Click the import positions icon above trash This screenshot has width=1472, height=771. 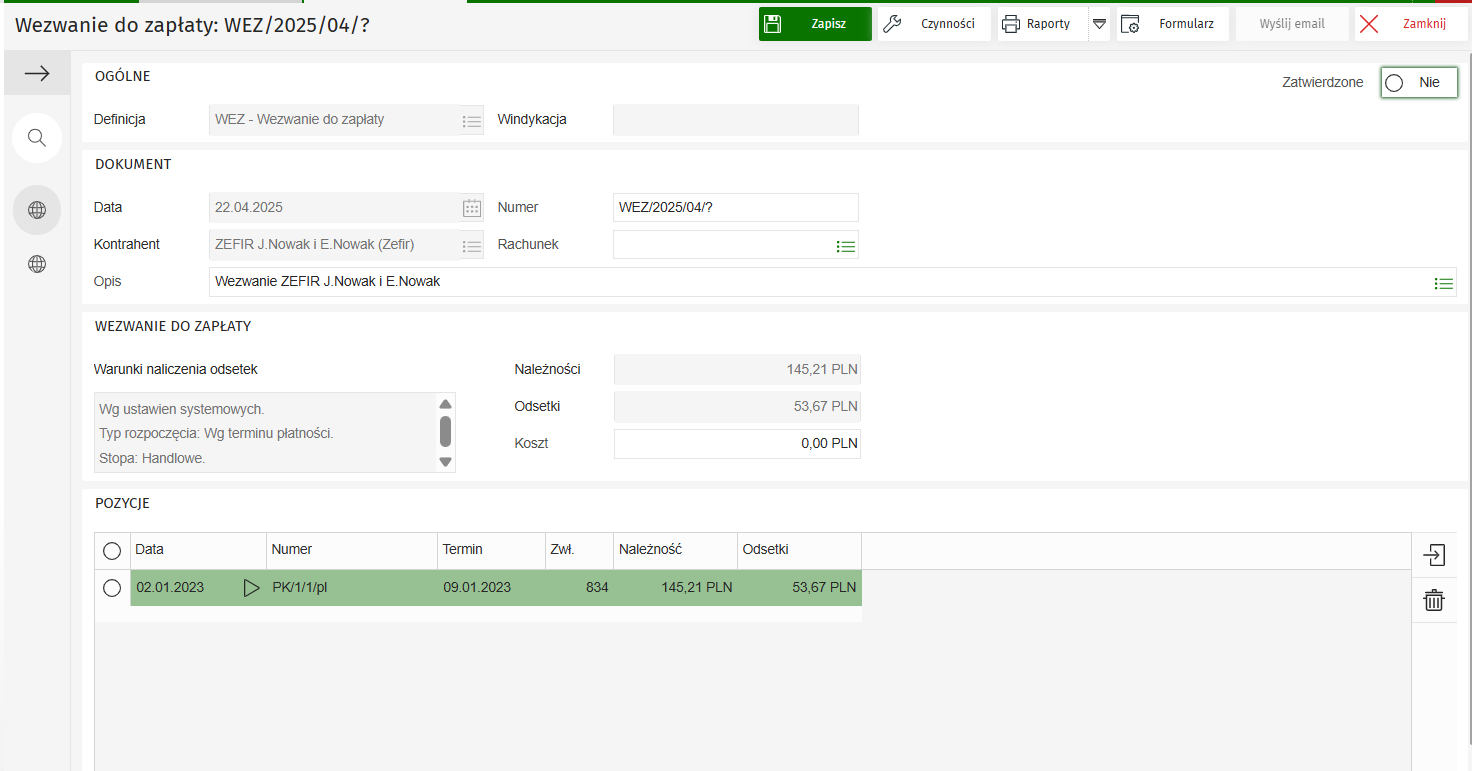point(1434,556)
